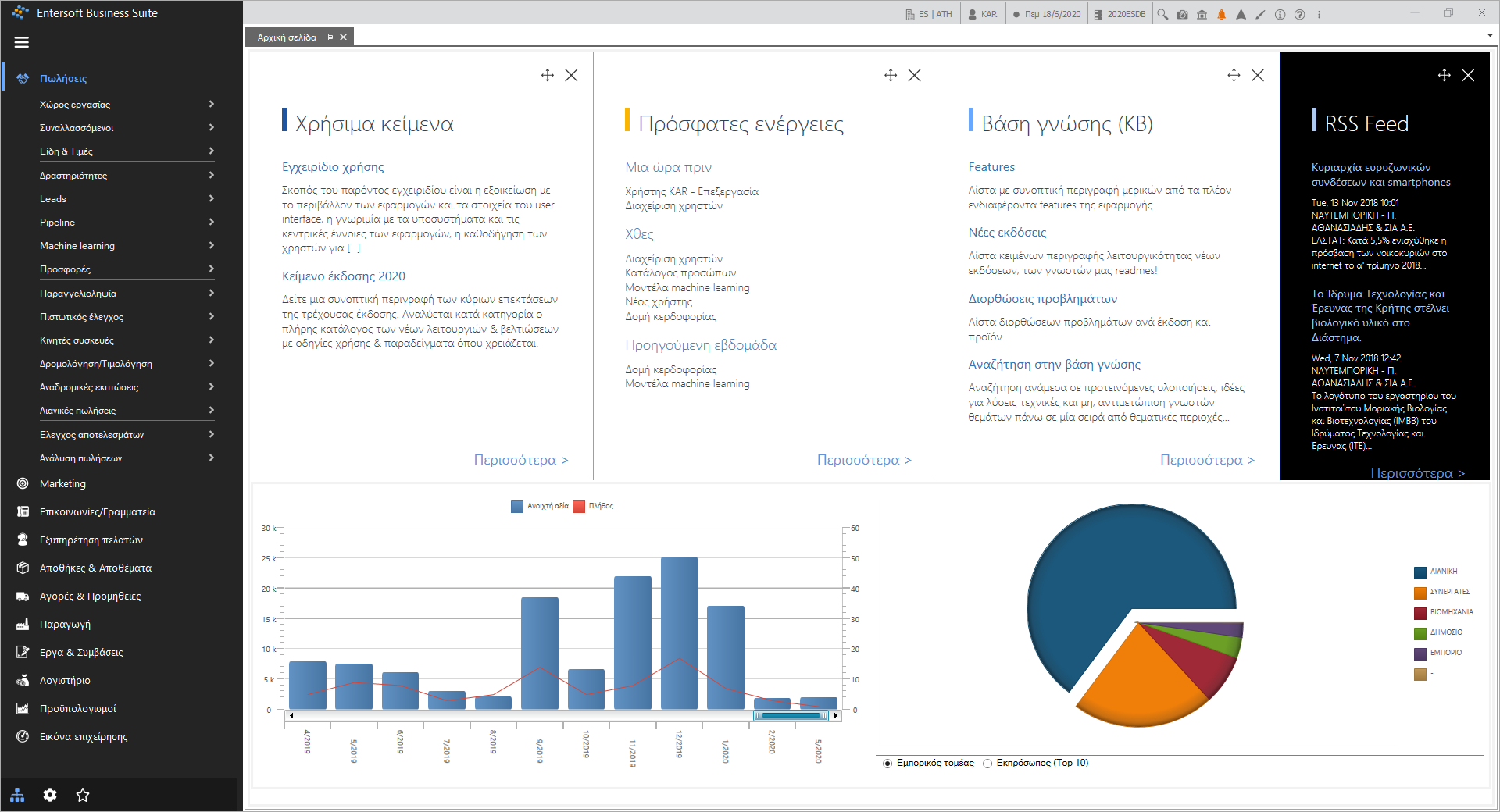Open the help question mark icon
Image resolution: width=1500 pixels, height=812 pixels.
click(1299, 14)
